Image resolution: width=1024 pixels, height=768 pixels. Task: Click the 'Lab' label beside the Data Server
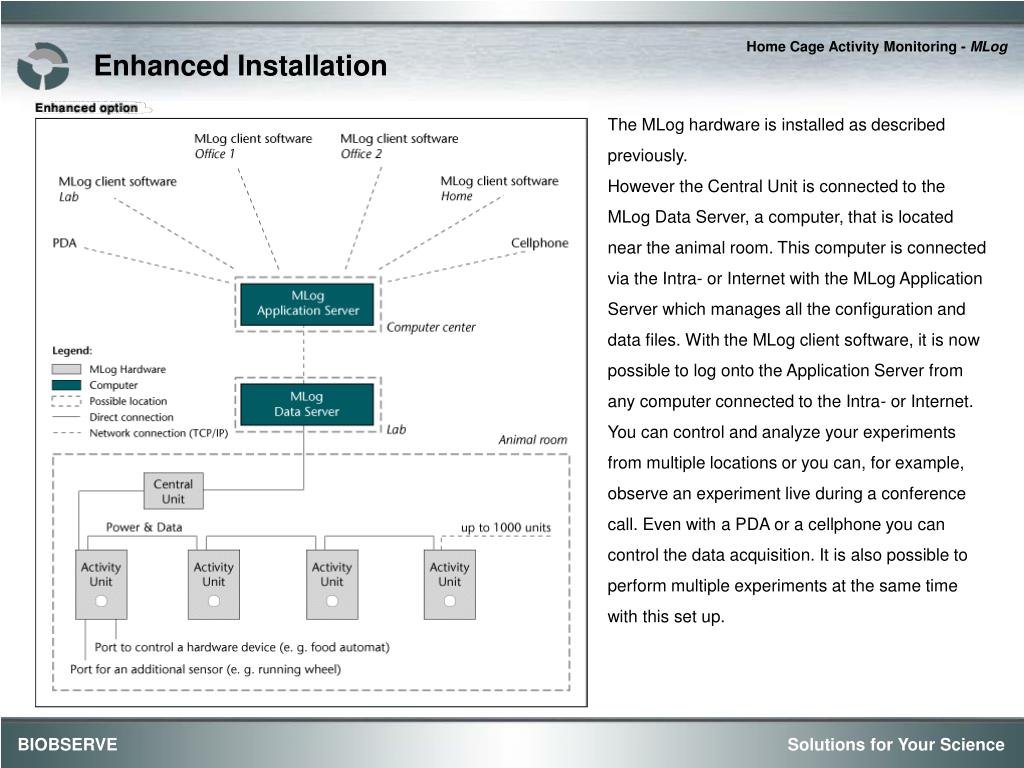pyautogui.click(x=396, y=430)
